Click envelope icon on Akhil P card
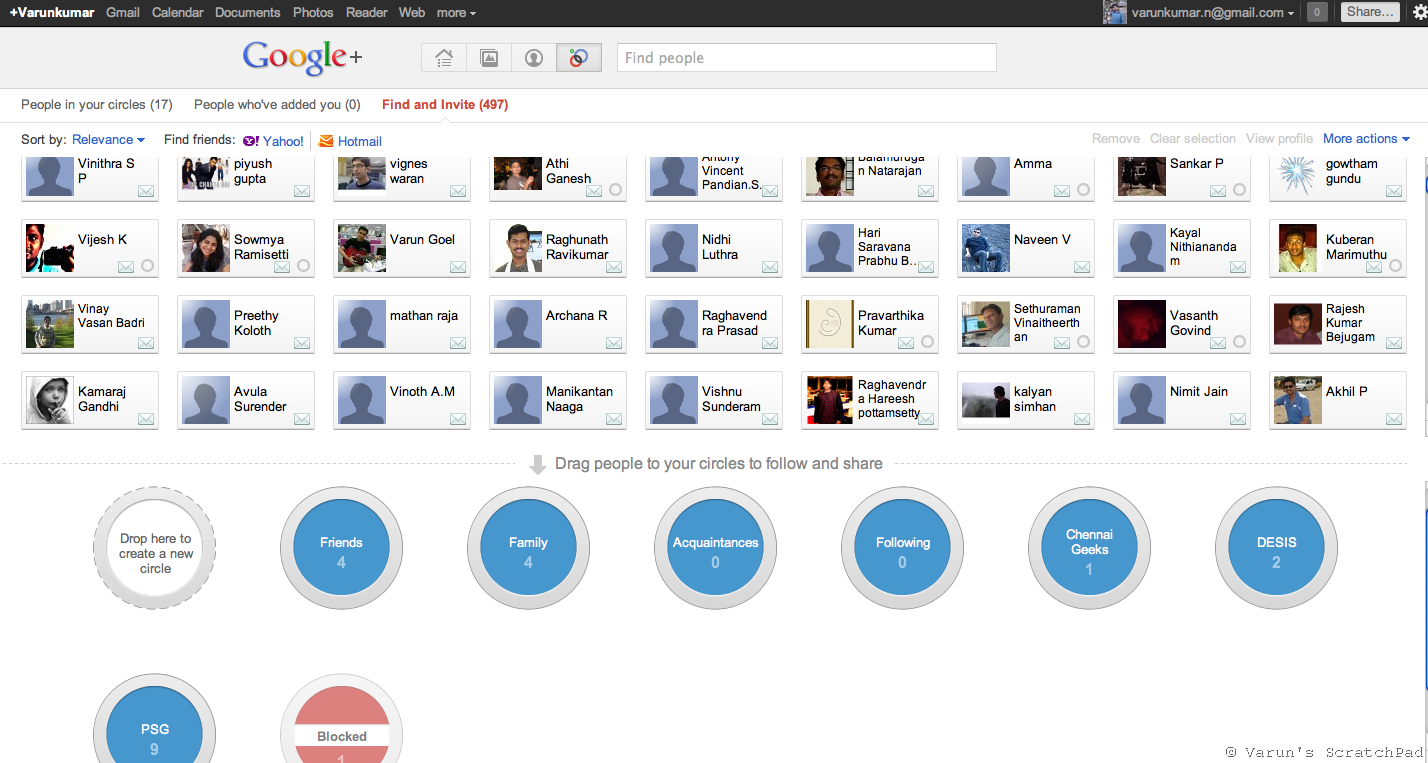The height and width of the screenshot is (763, 1428). (1394, 419)
